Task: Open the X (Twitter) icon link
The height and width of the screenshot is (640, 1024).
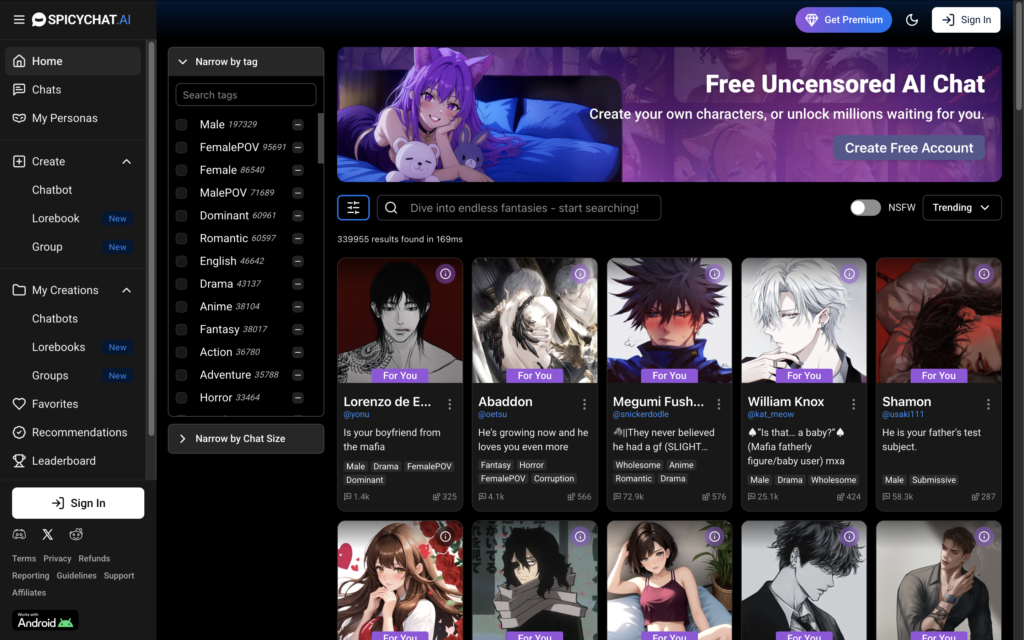Action: pos(48,534)
